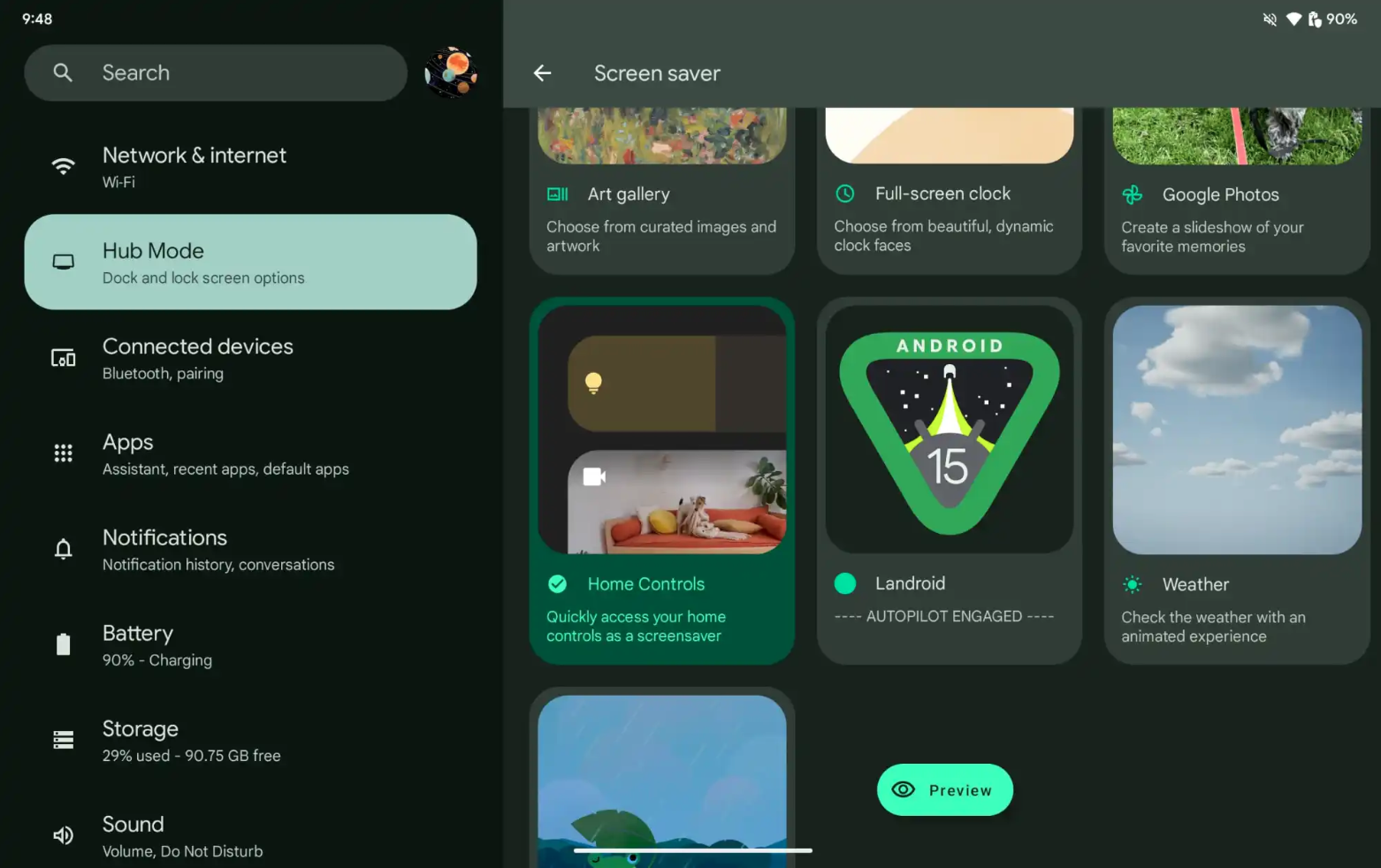Select the Landroid radio button
1381x868 pixels.
[845, 583]
